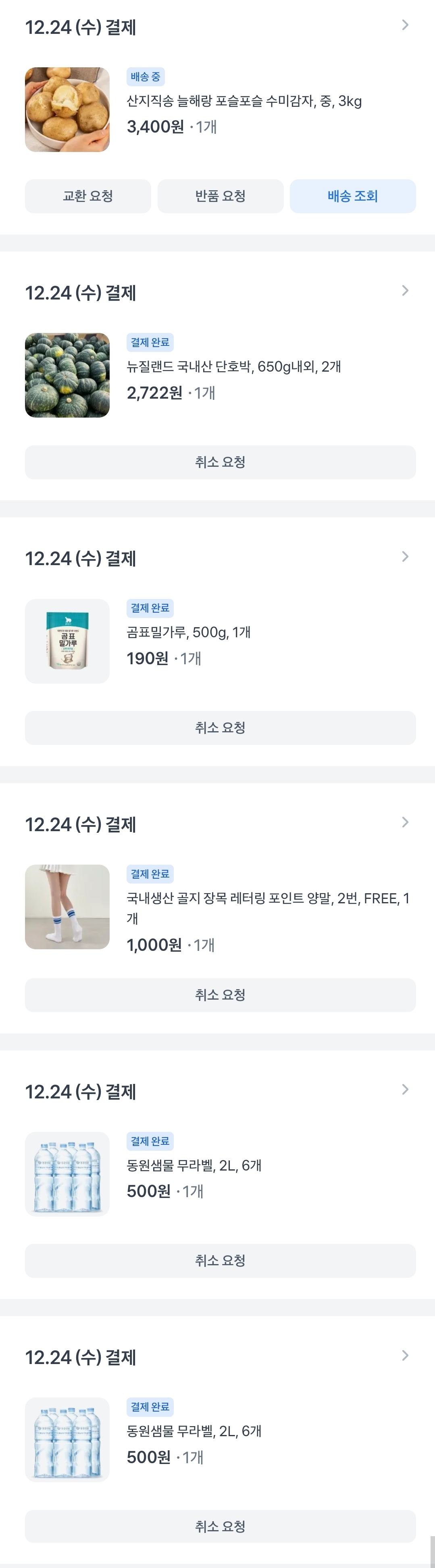Track delivery with 배송 조회 button
This screenshot has width=435, height=1568.
coord(353,196)
